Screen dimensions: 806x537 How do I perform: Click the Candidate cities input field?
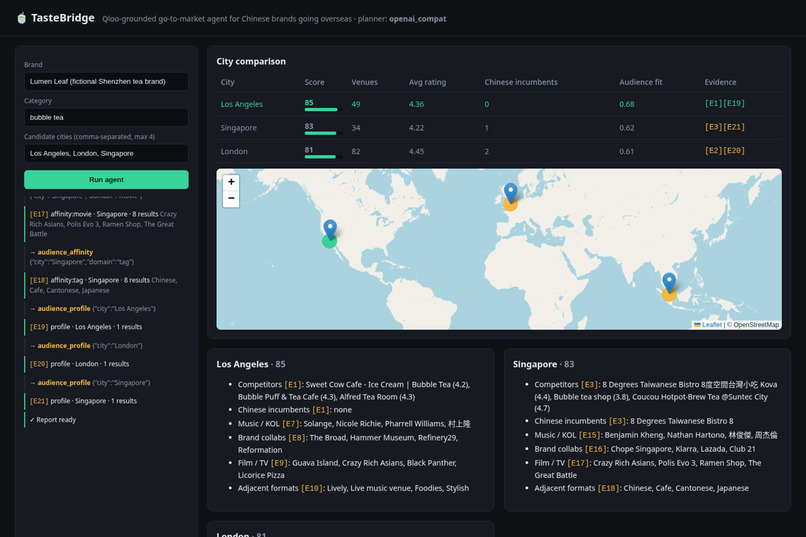(x=106, y=153)
